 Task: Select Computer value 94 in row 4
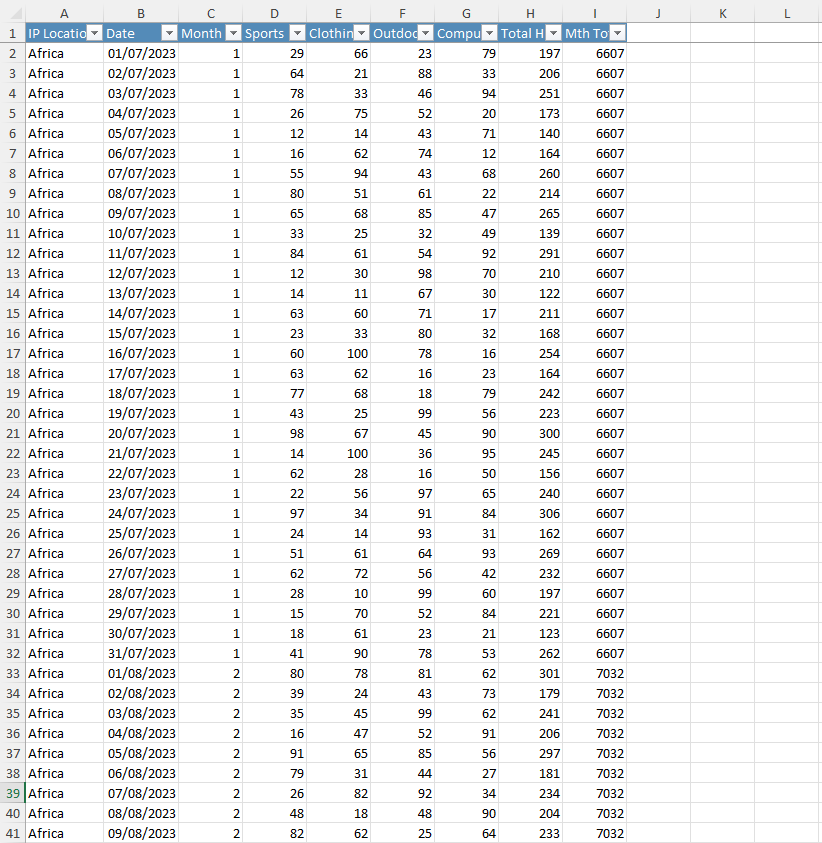click(x=466, y=94)
